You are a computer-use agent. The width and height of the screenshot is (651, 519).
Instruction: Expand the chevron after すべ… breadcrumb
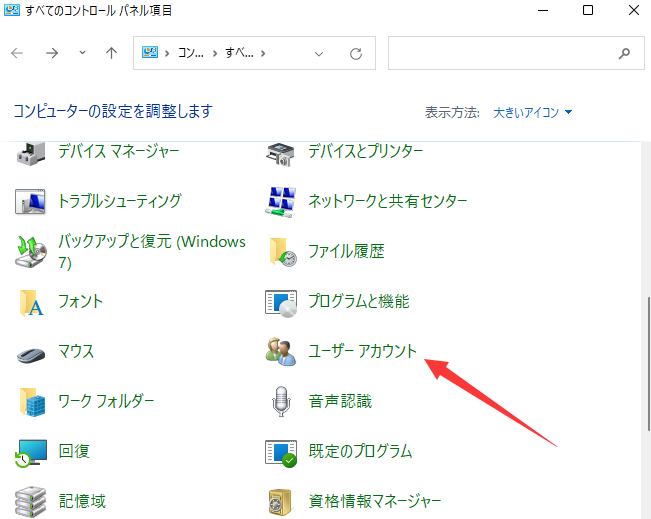coord(263,54)
